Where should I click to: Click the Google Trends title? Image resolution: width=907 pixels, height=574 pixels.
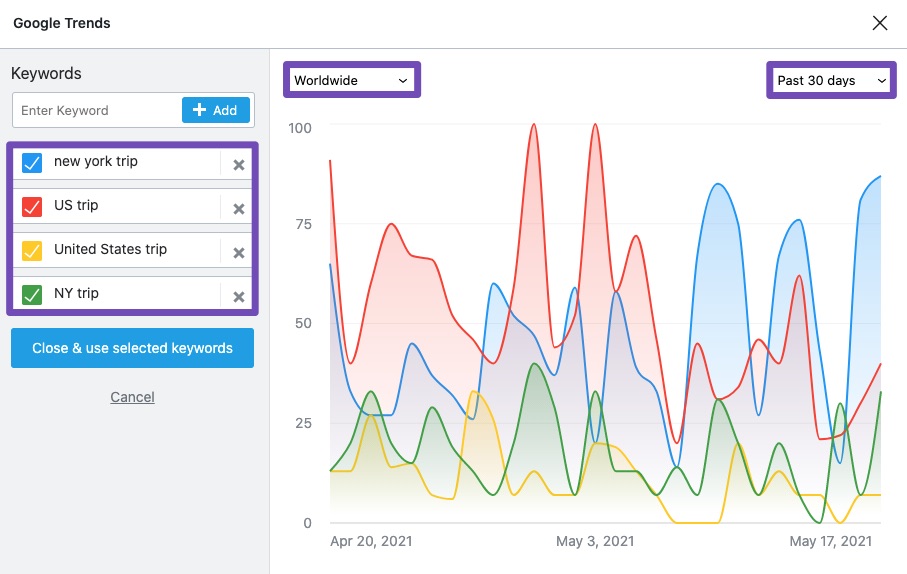tap(62, 23)
